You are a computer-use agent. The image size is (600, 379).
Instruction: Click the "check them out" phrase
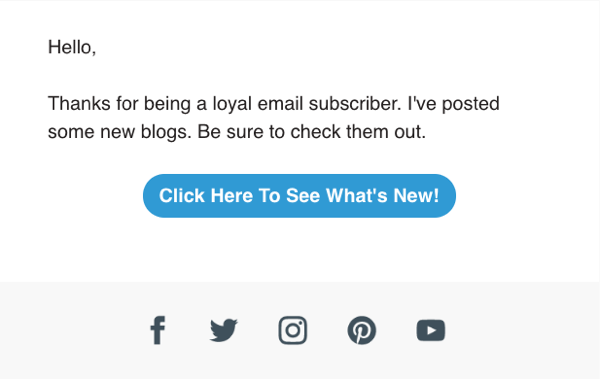click(358, 132)
